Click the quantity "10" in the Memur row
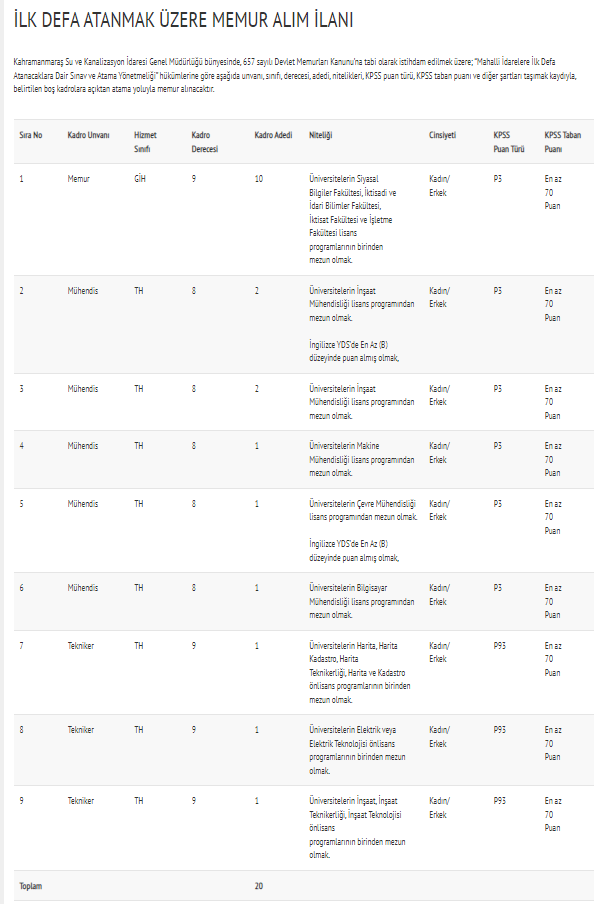The height and width of the screenshot is (904, 604). pos(259,178)
